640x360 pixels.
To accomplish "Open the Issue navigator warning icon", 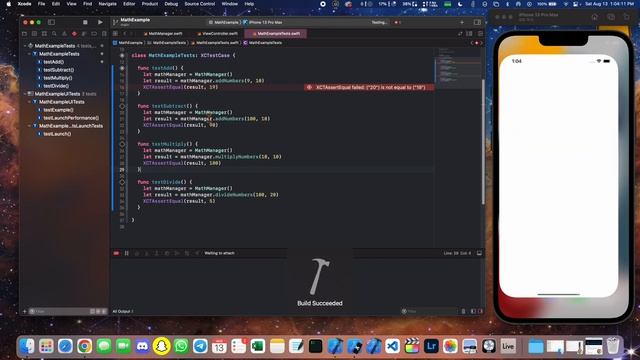I will click(64, 33).
